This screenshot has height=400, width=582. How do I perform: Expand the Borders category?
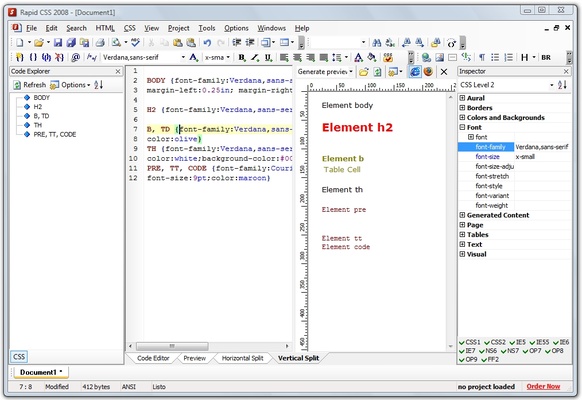[x=462, y=108]
